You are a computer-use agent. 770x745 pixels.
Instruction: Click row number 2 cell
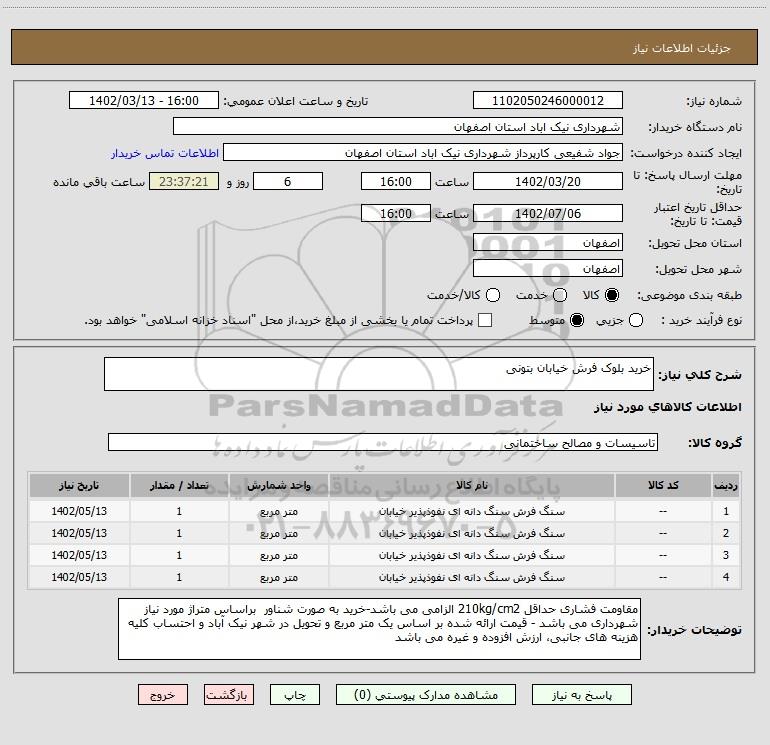[x=726, y=533]
